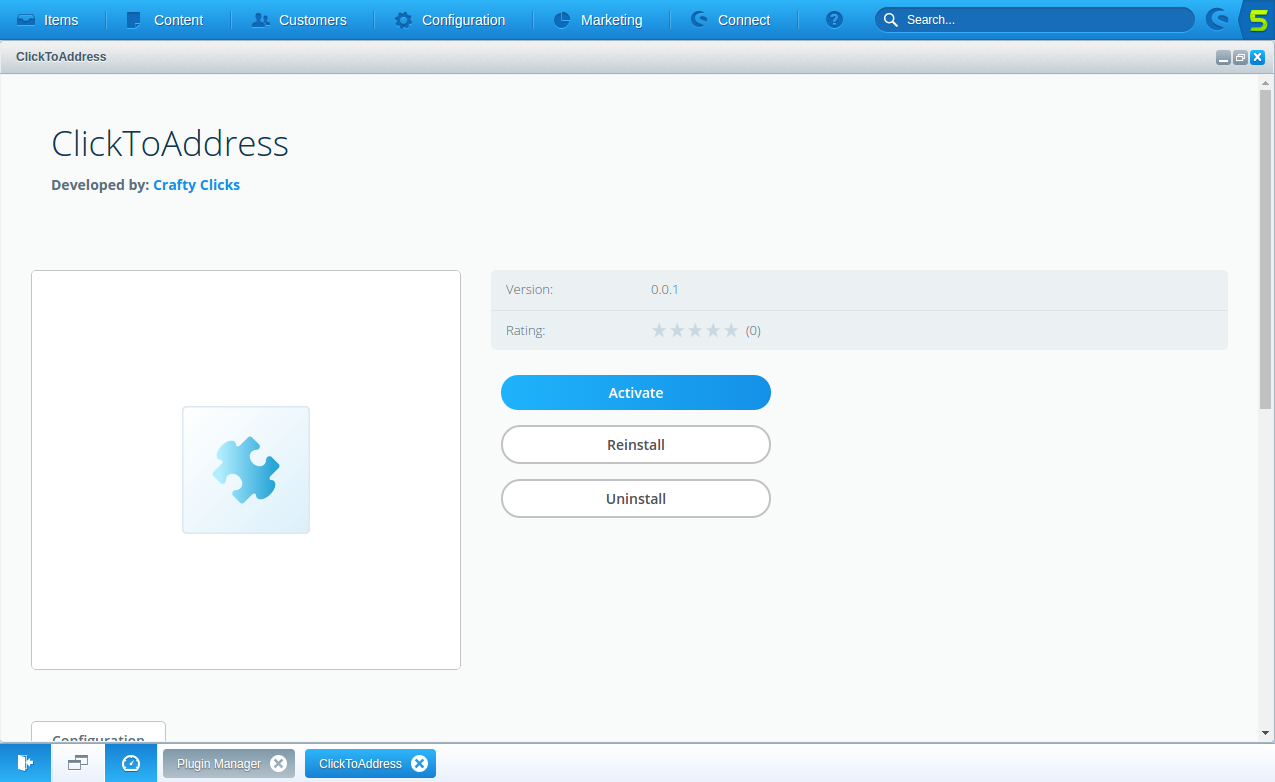Click the logout icon in taskbar

[25, 763]
